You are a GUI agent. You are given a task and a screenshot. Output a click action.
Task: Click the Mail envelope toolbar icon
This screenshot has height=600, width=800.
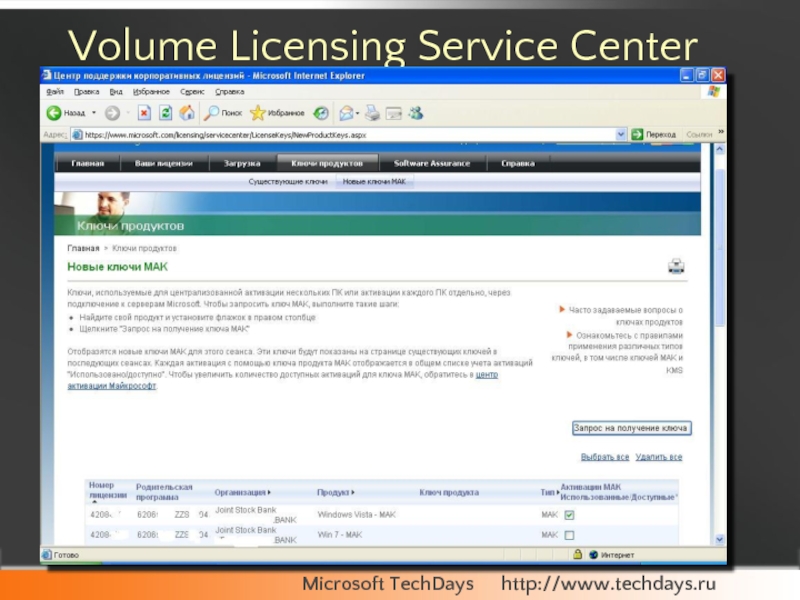tap(346, 113)
